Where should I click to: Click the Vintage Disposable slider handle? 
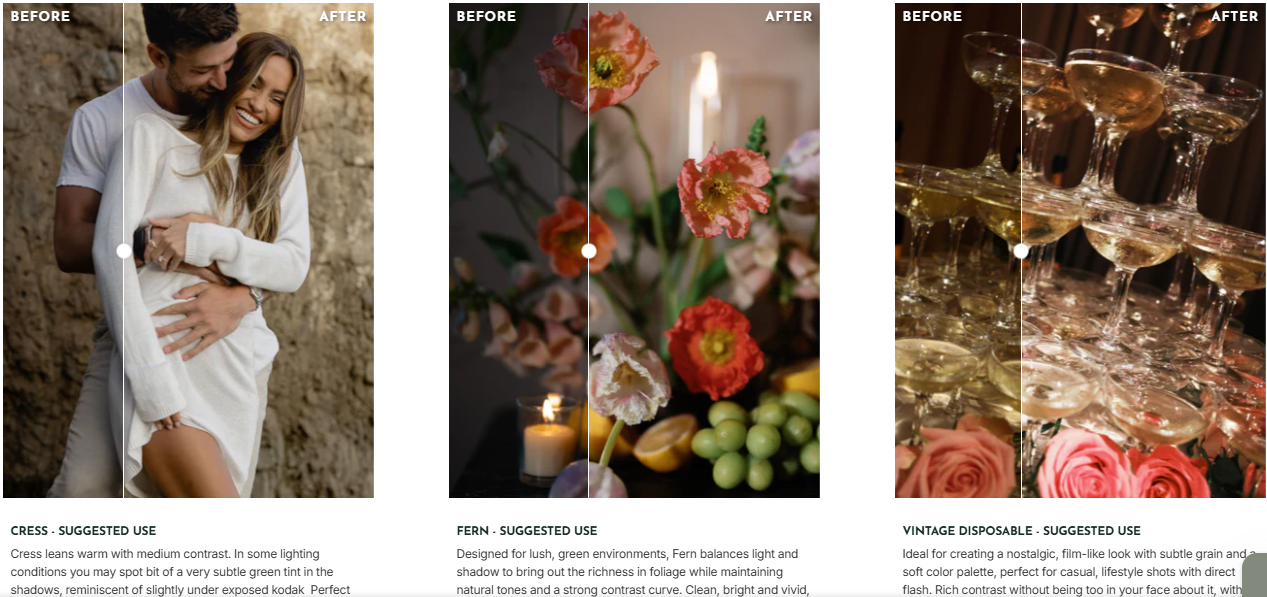[x=1021, y=251]
